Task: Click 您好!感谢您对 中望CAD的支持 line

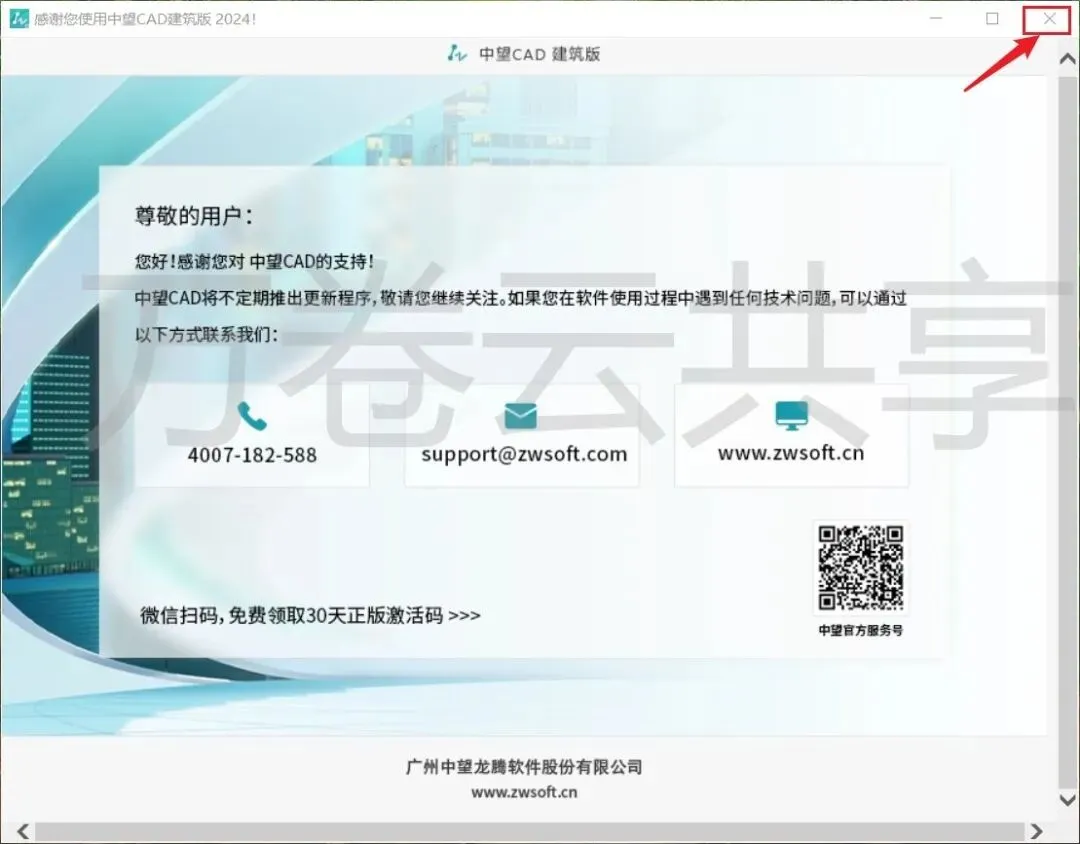Action: [x=254, y=262]
